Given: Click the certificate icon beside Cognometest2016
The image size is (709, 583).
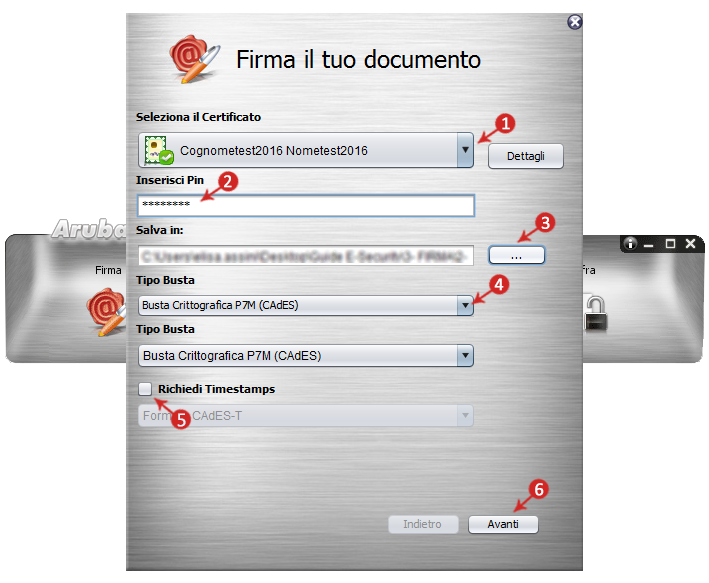Looking at the screenshot, I should pyautogui.click(x=159, y=150).
